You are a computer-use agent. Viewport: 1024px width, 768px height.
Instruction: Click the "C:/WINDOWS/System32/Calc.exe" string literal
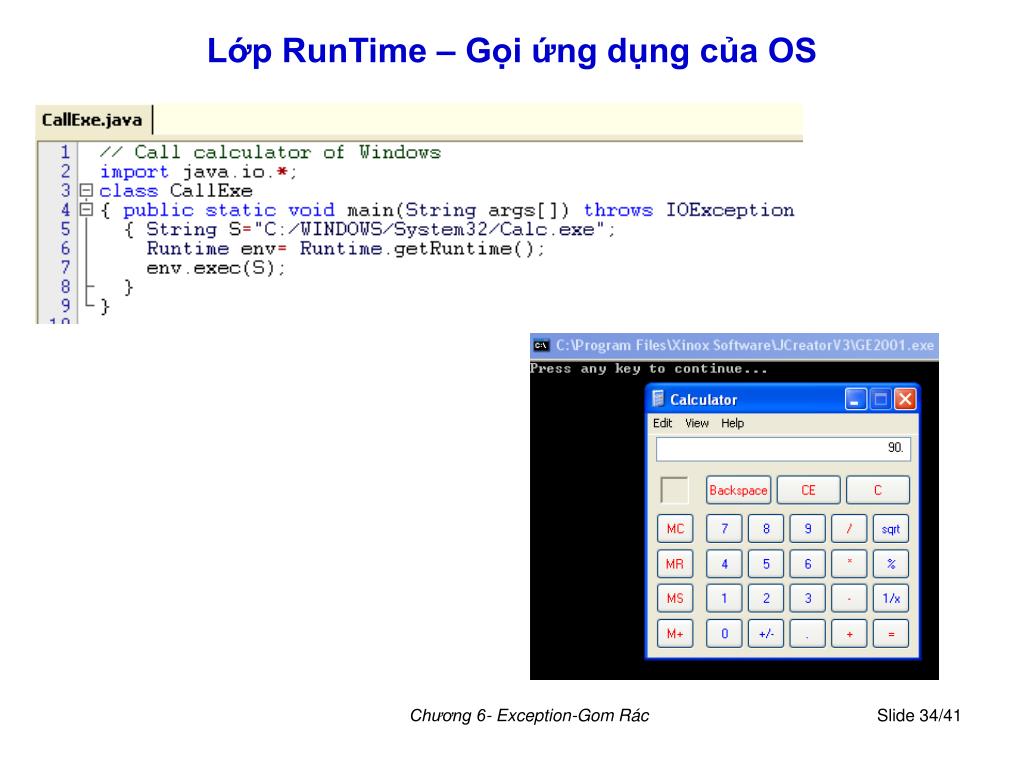pos(428,230)
